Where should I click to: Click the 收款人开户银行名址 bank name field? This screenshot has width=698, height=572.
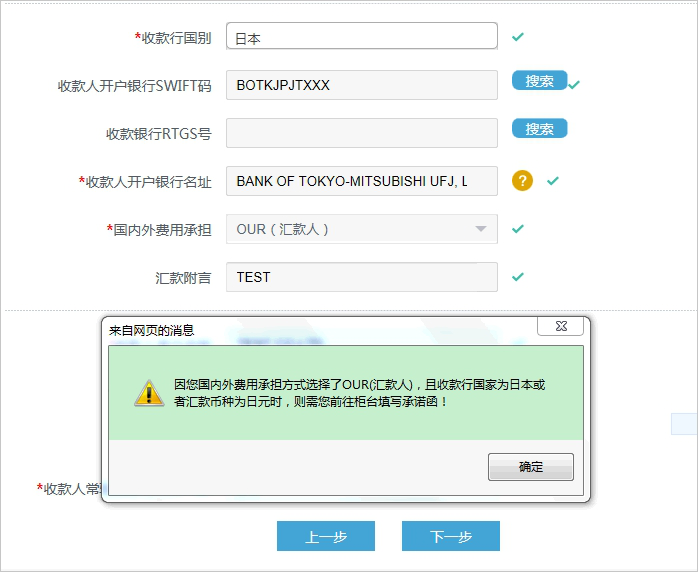(x=361, y=181)
